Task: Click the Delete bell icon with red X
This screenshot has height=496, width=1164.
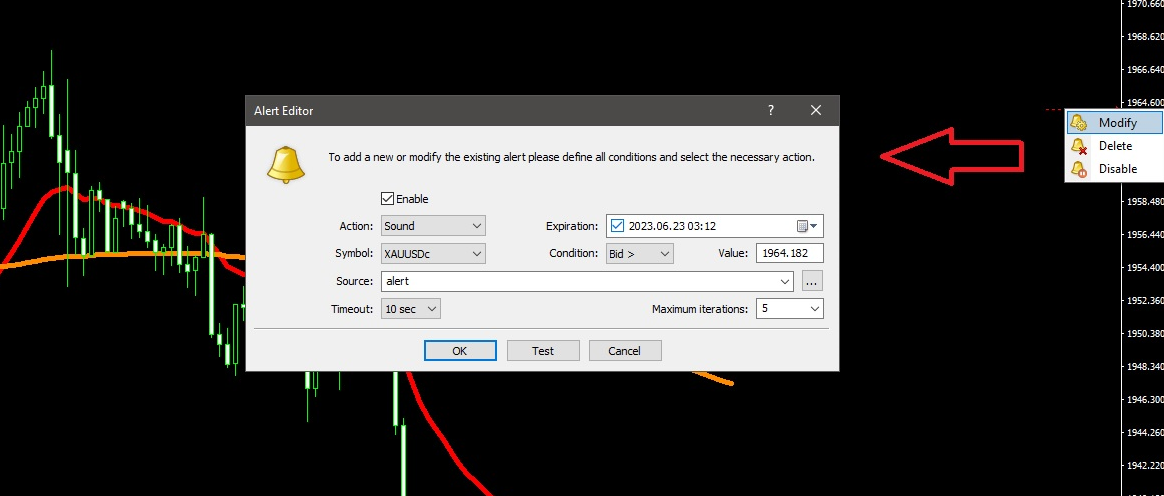Action: click(1078, 146)
